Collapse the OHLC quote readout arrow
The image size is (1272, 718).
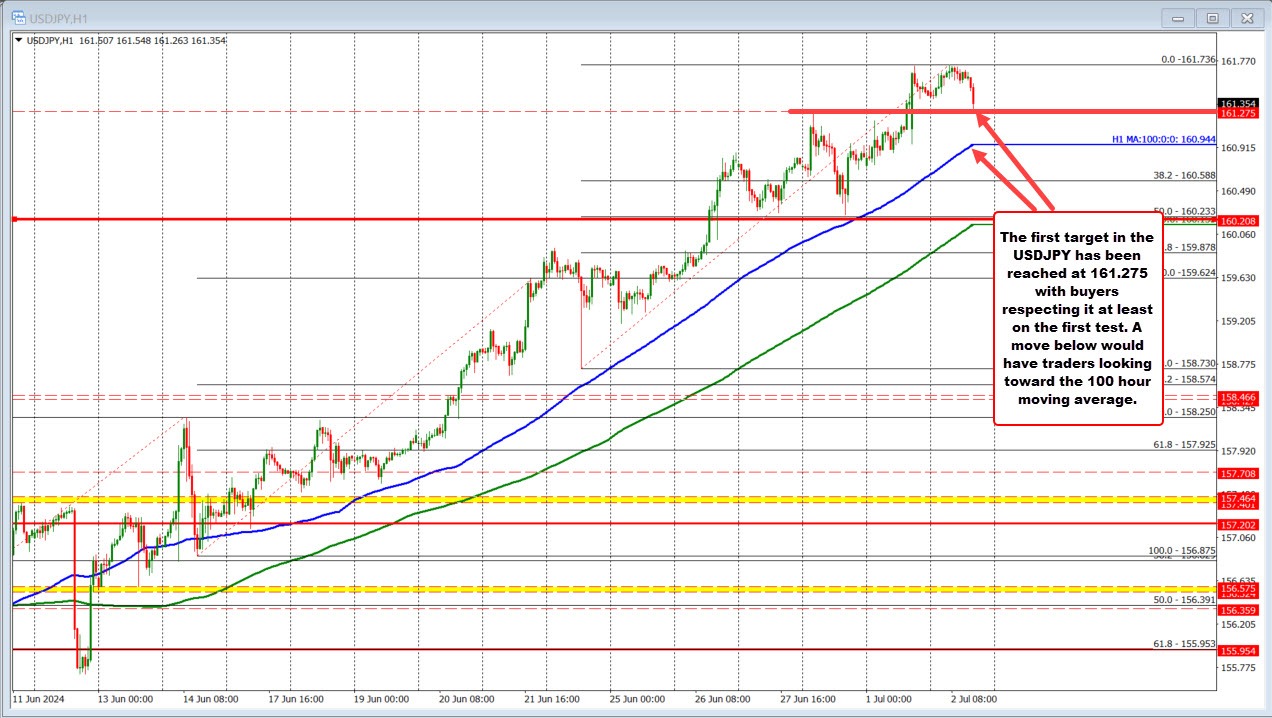point(18,40)
